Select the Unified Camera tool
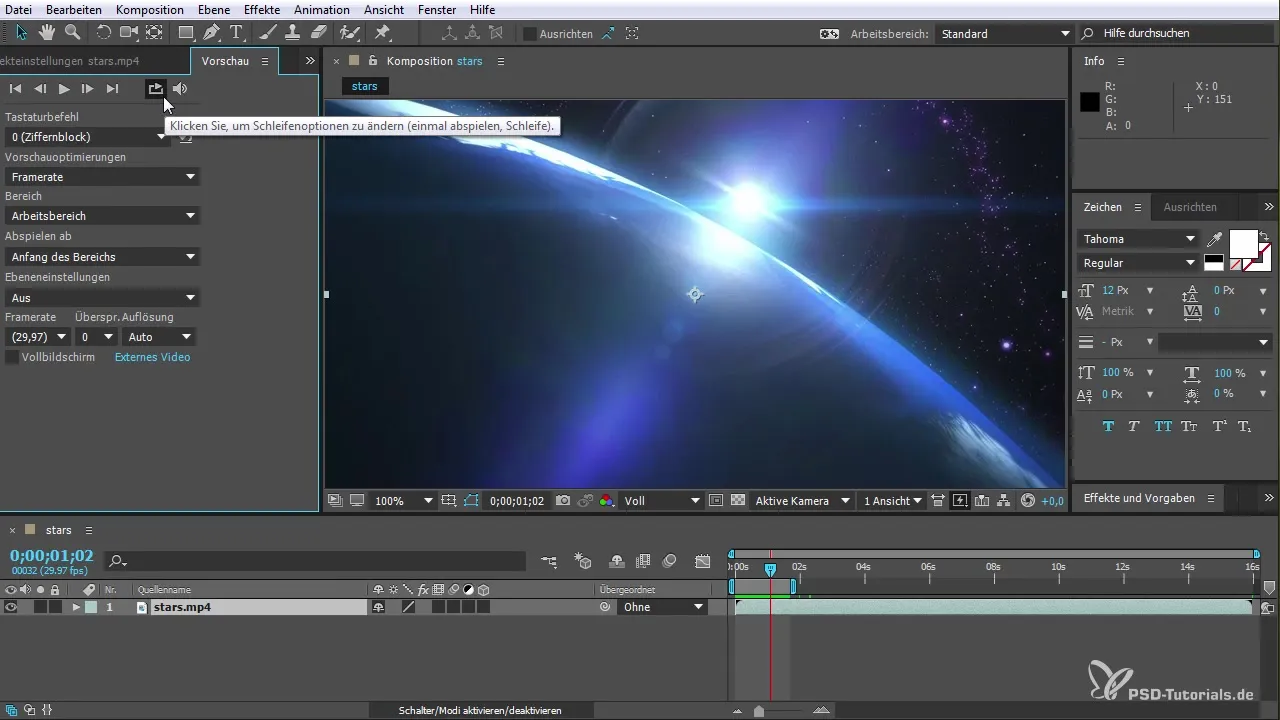1280x720 pixels. click(129, 33)
